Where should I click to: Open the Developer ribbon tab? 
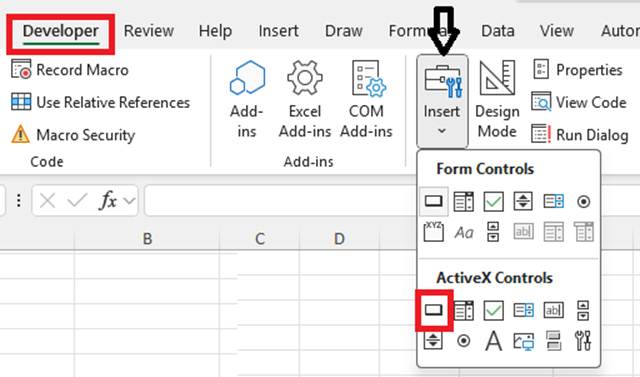point(60,31)
